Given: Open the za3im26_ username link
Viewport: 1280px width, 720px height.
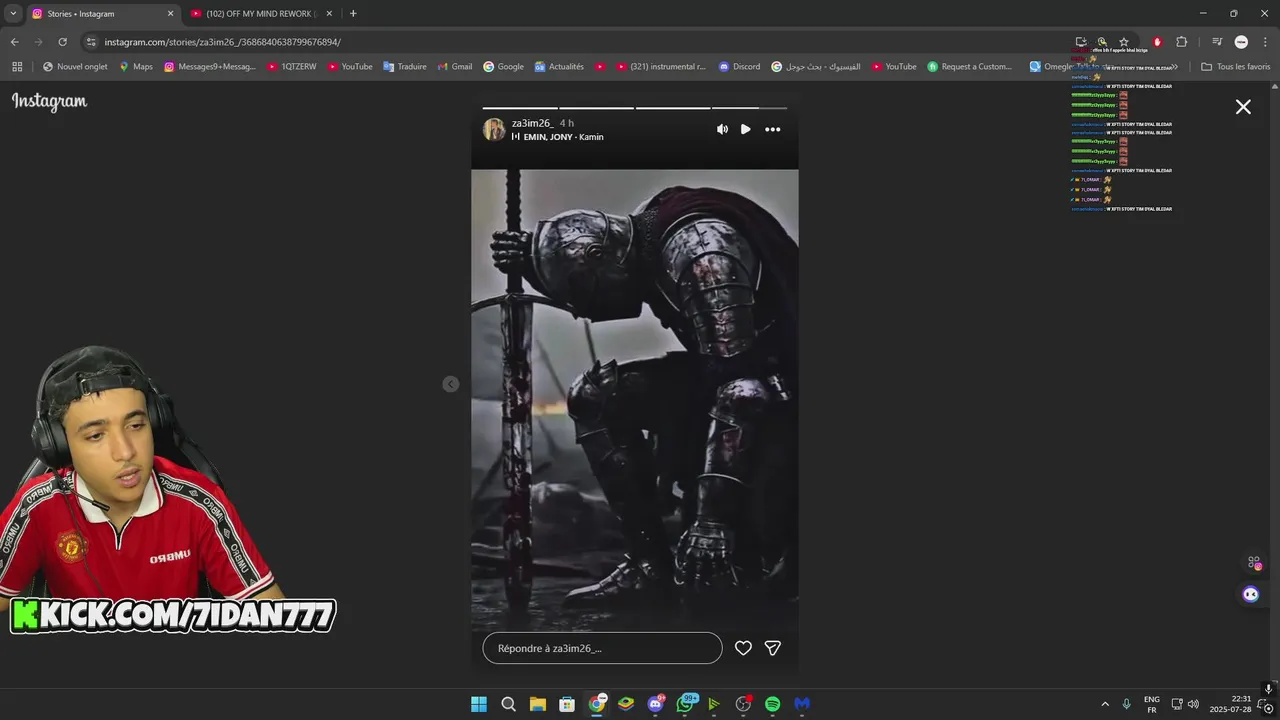Looking at the screenshot, I should click(532, 123).
